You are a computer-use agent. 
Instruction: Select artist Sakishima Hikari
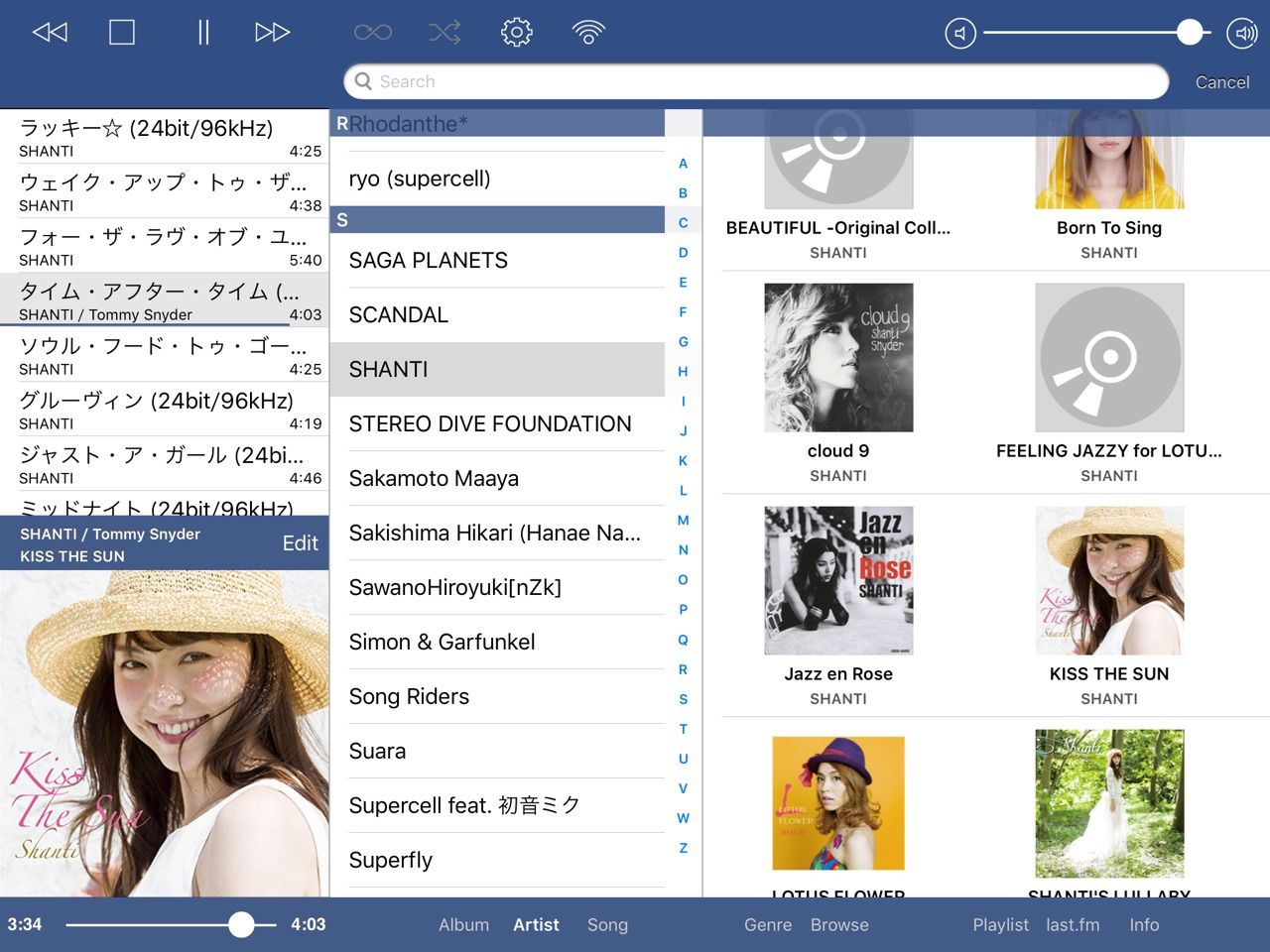click(497, 533)
